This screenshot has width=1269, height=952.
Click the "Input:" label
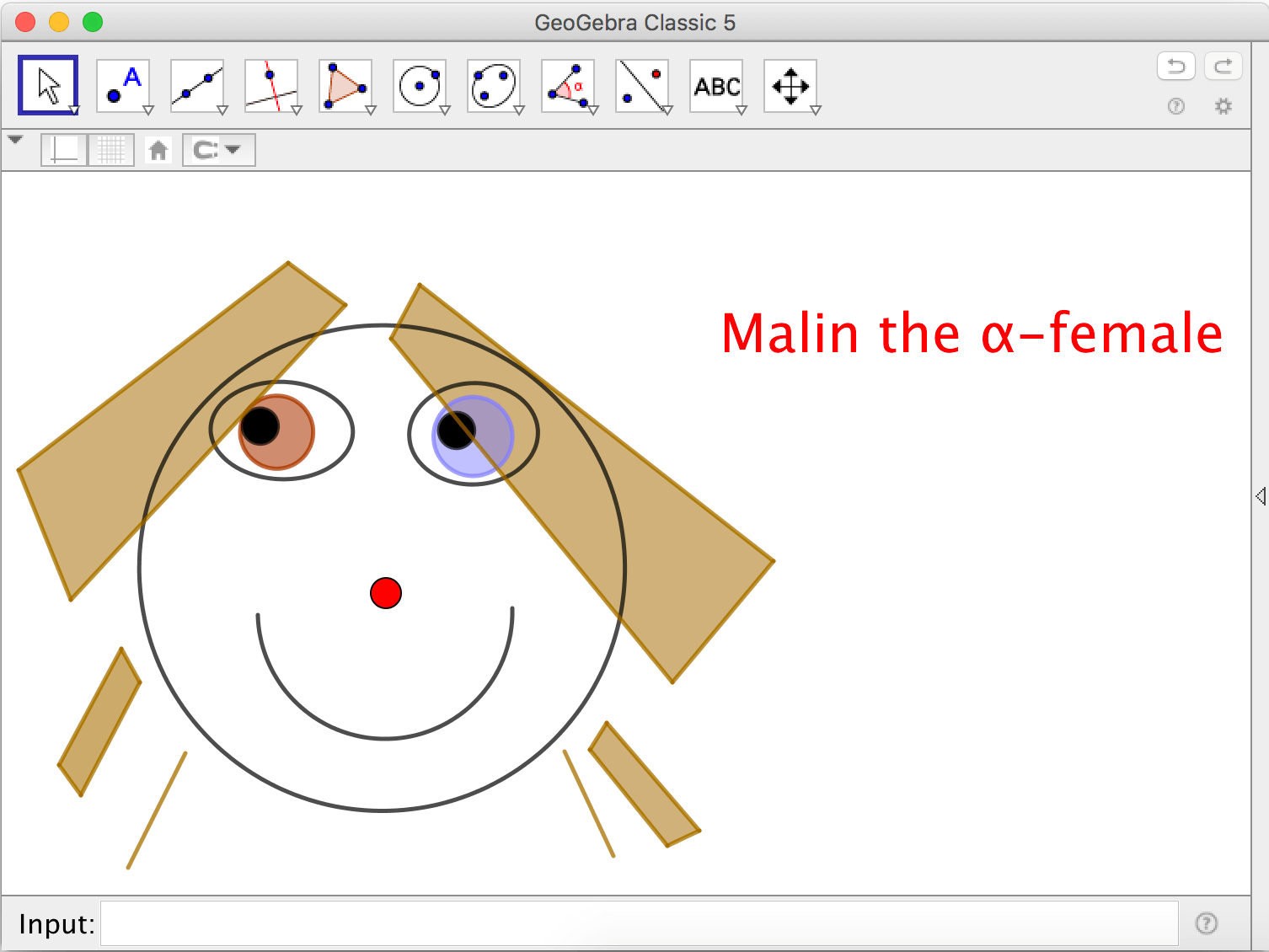click(56, 924)
